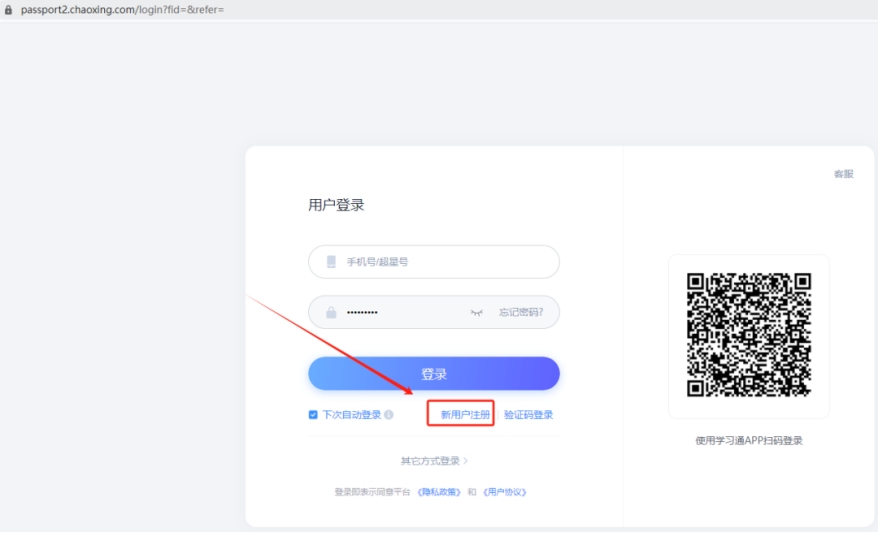Click the padlock icon in the address bar
The image size is (878, 533).
9,9
